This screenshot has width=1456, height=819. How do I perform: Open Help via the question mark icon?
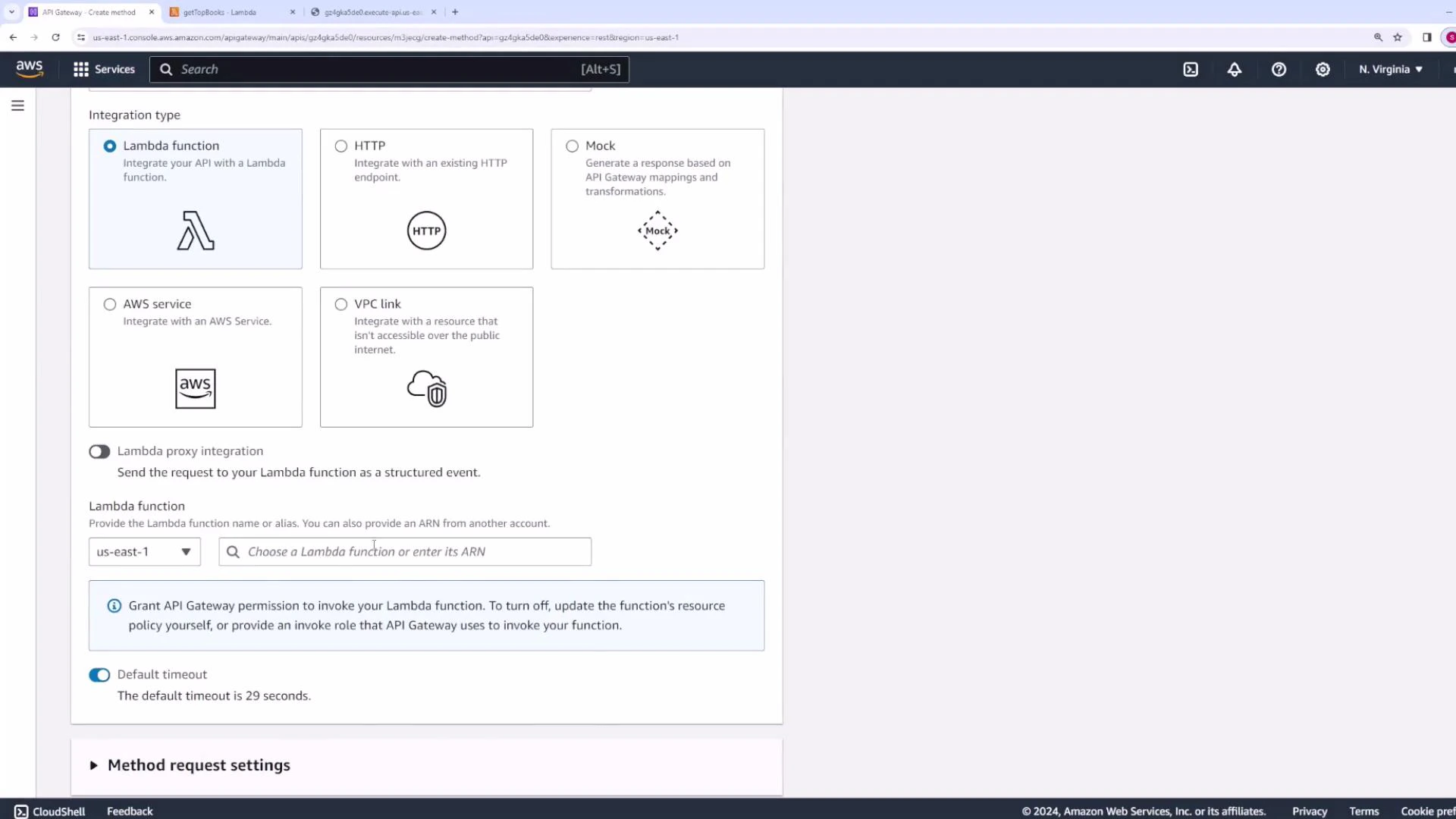pos(1279,69)
